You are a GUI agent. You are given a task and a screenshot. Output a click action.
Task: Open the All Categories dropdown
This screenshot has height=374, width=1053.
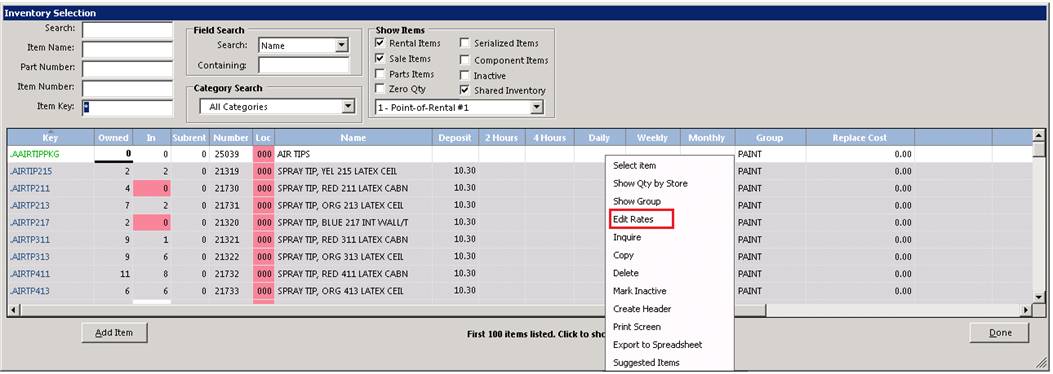coord(348,107)
